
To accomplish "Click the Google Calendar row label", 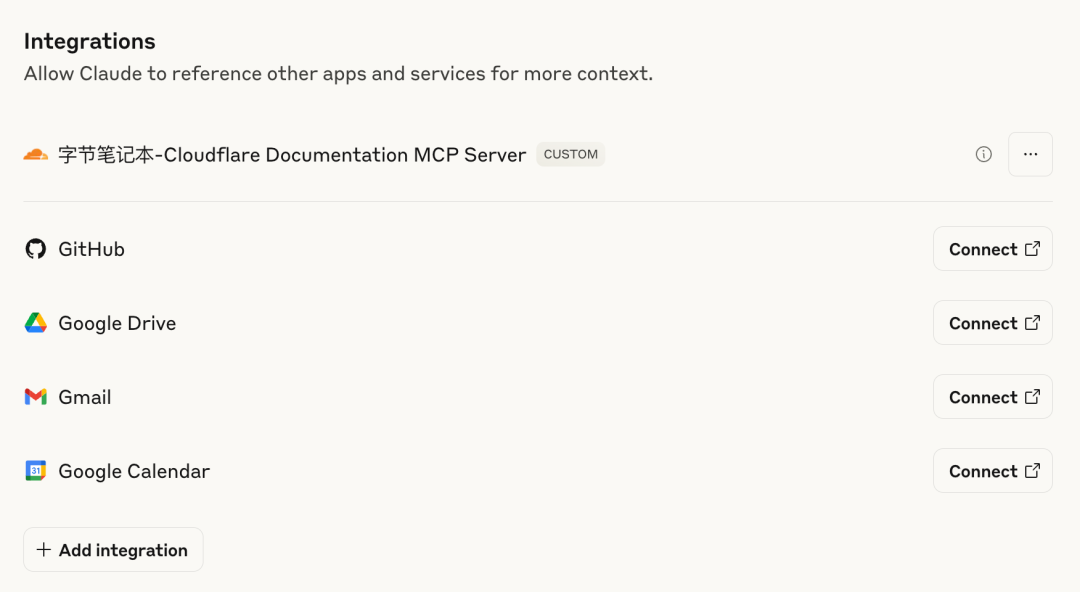I will coord(133,470).
